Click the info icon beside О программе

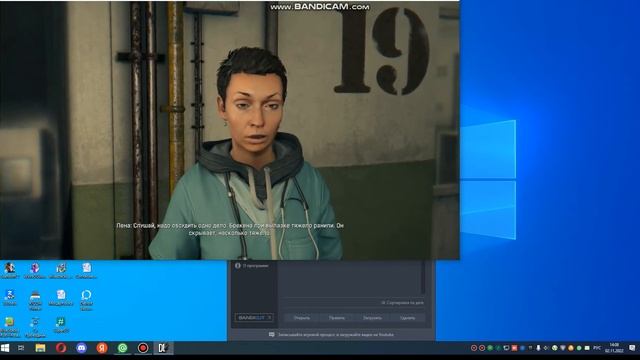[x=238, y=266]
